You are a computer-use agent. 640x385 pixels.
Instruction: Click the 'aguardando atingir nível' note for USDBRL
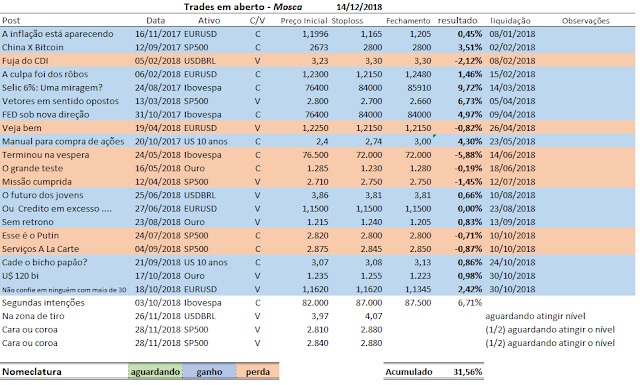535,316
